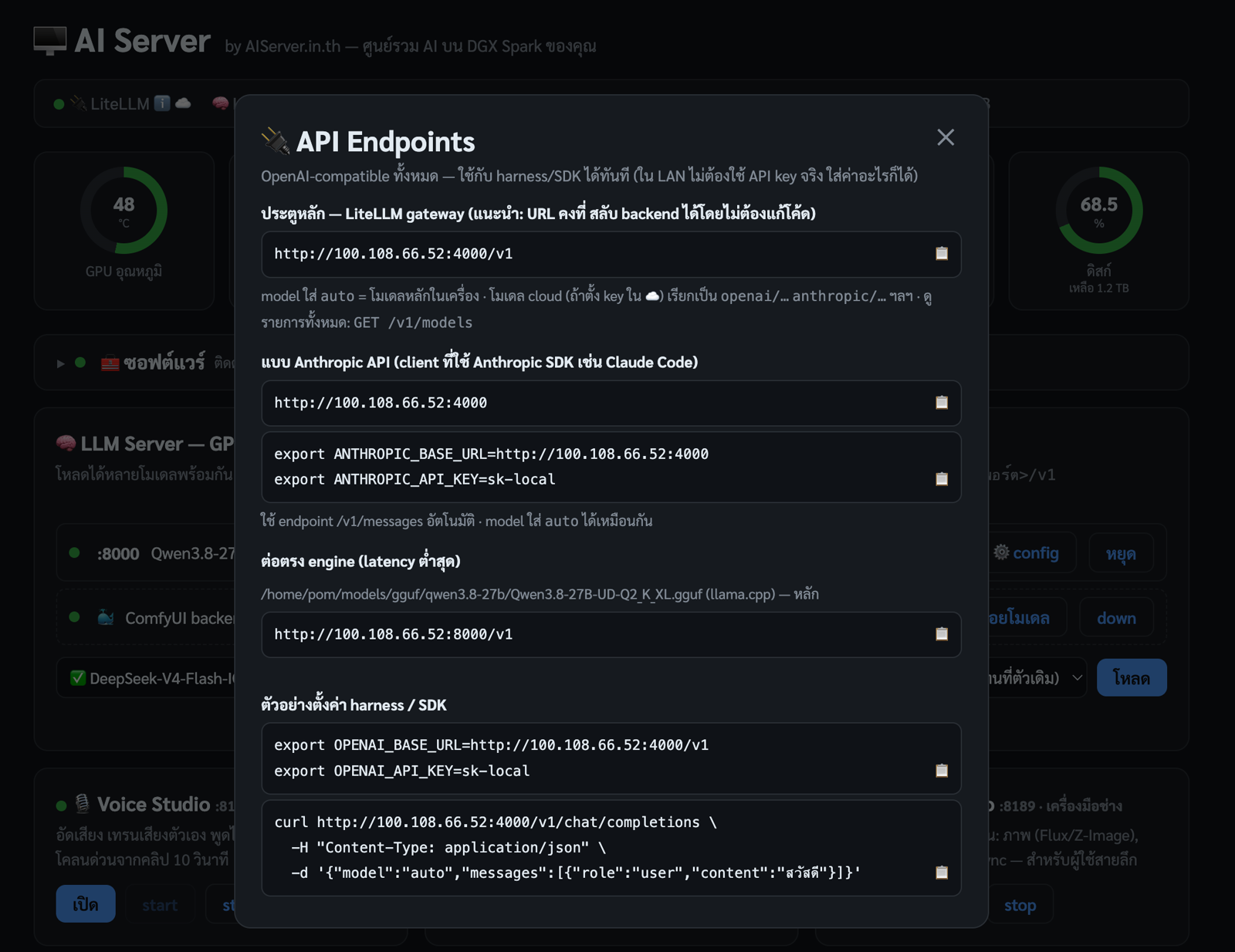This screenshot has height=952, width=1235.
Task: Expand the ซอฟต์แวร์ section triangle
Action: [x=60, y=363]
